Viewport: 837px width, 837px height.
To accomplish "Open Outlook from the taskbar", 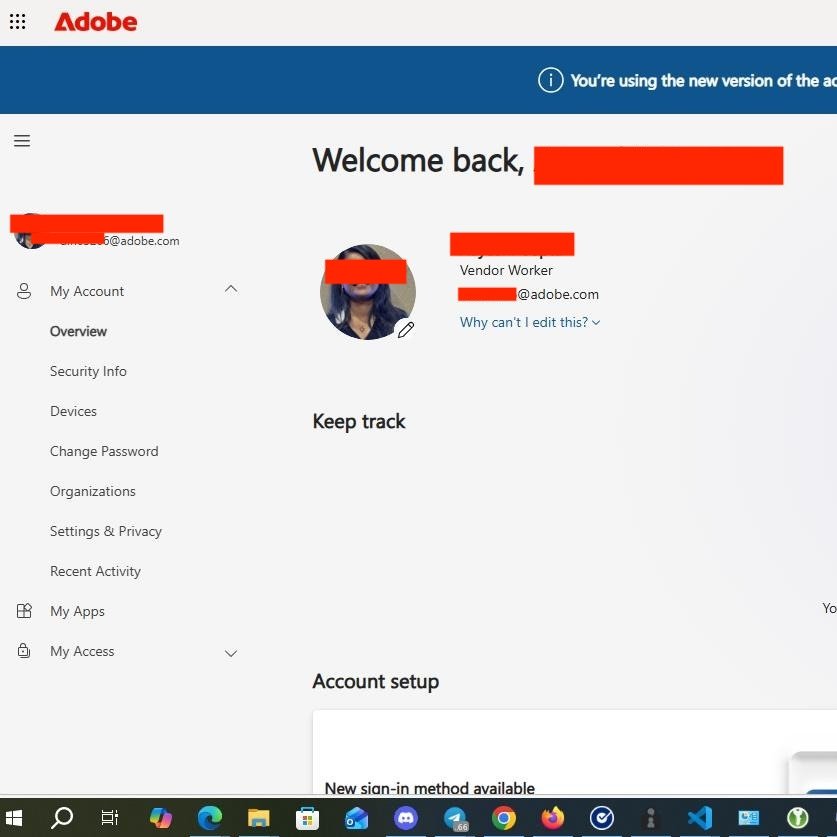I will (x=357, y=818).
